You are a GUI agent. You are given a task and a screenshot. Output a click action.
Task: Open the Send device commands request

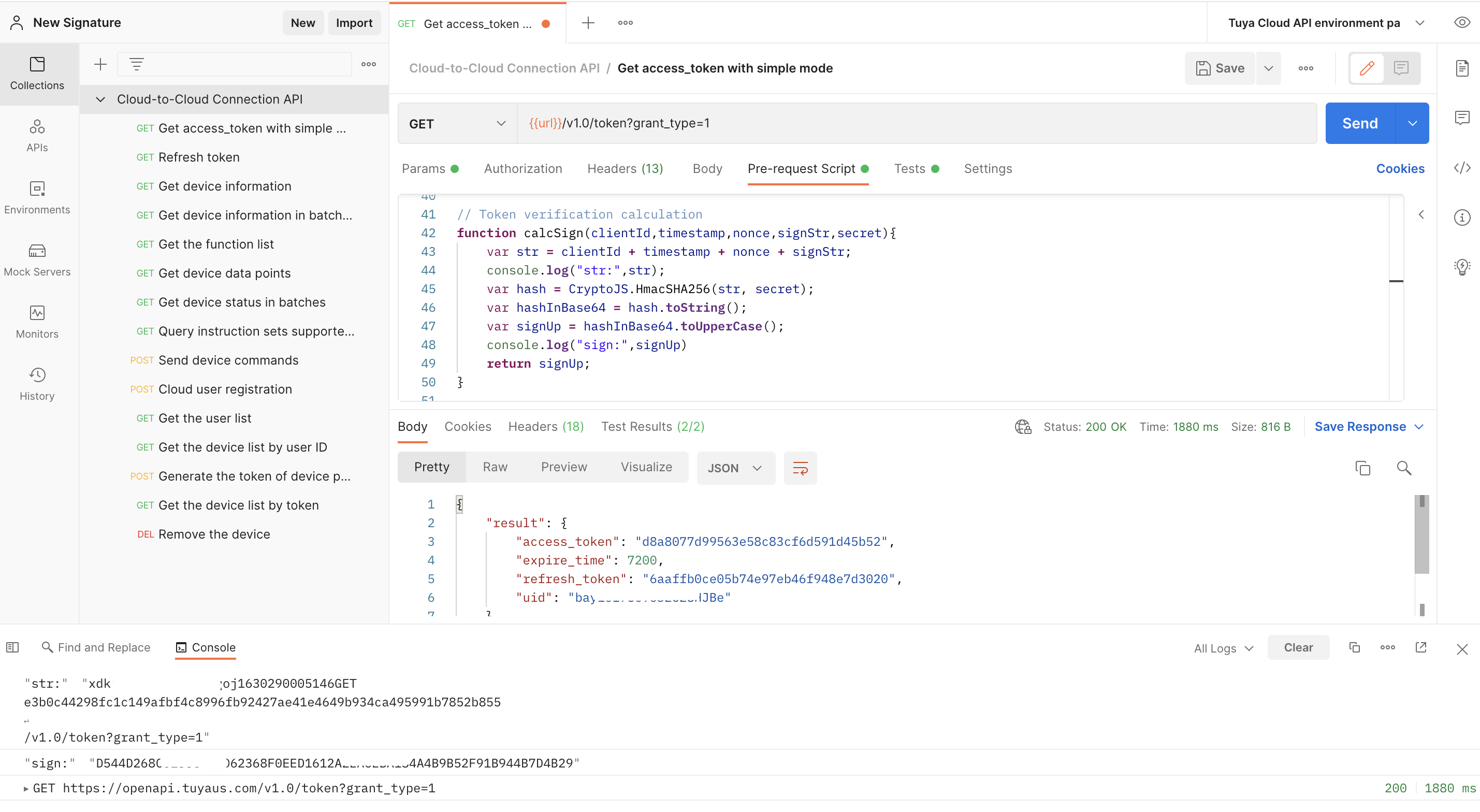point(228,360)
